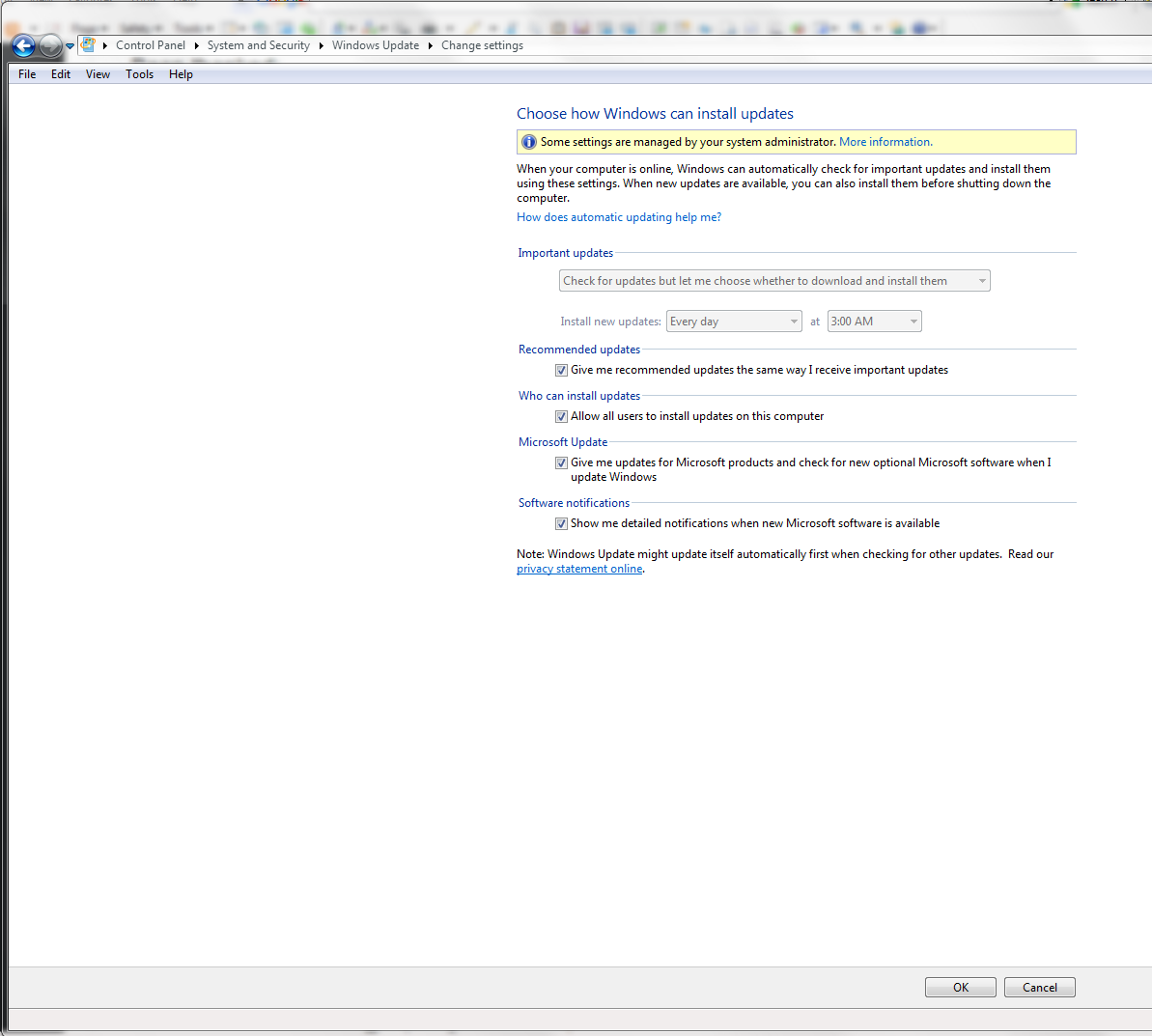The image size is (1152, 1036).
Task: Click the Control Panel address bar icon
Action: (x=88, y=44)
